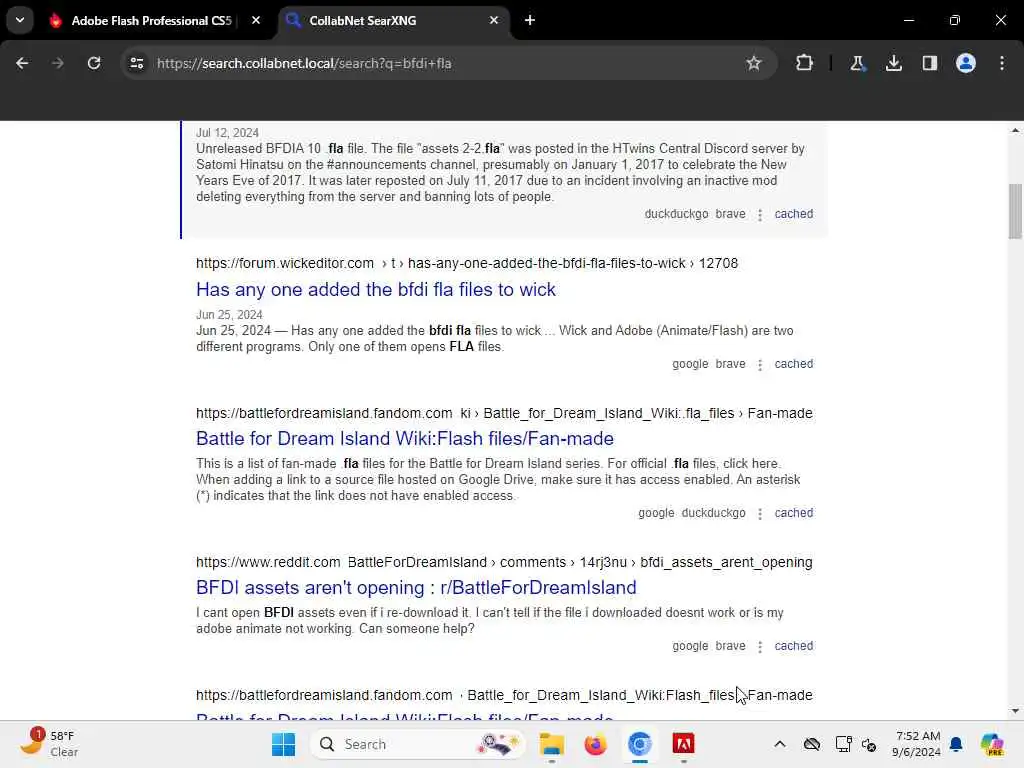Open cached link for the BFDIA 10 result
The height and width of the screenshot is (768, 1024).
coord(793,214)
